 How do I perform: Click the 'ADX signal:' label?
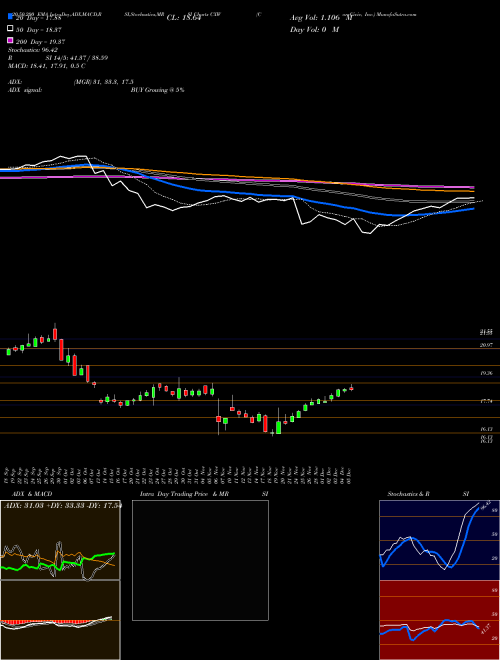25,90
